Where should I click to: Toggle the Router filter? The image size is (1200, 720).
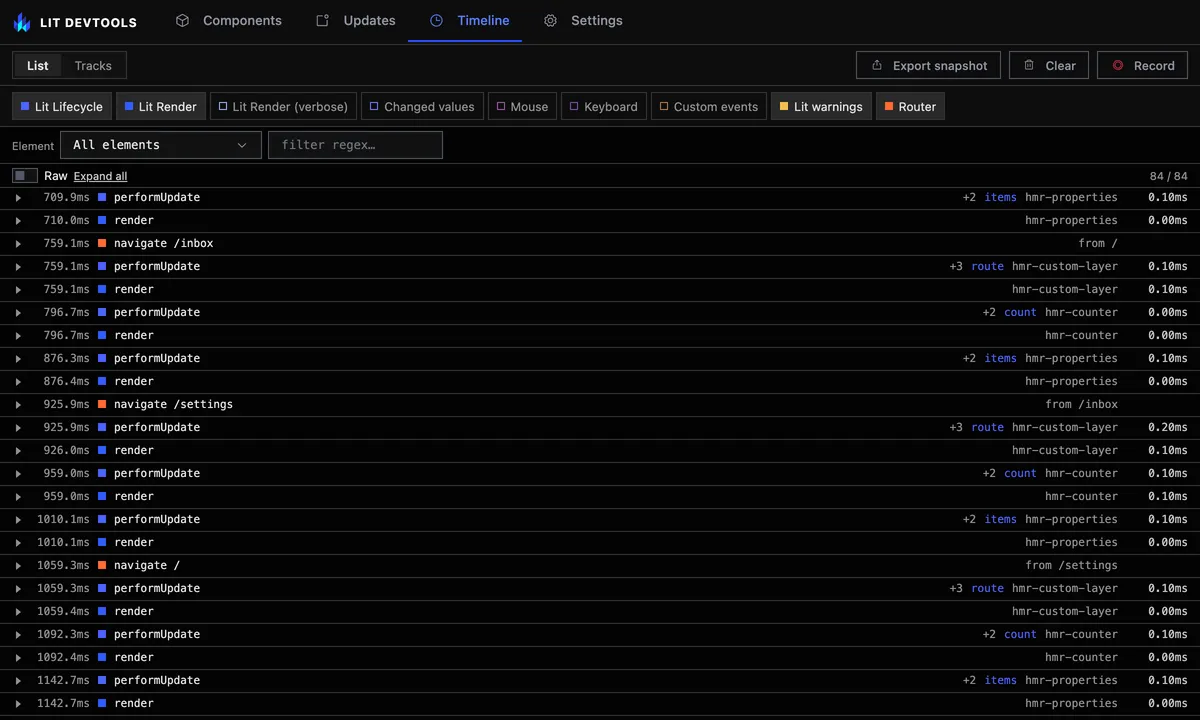click(910, 107)
